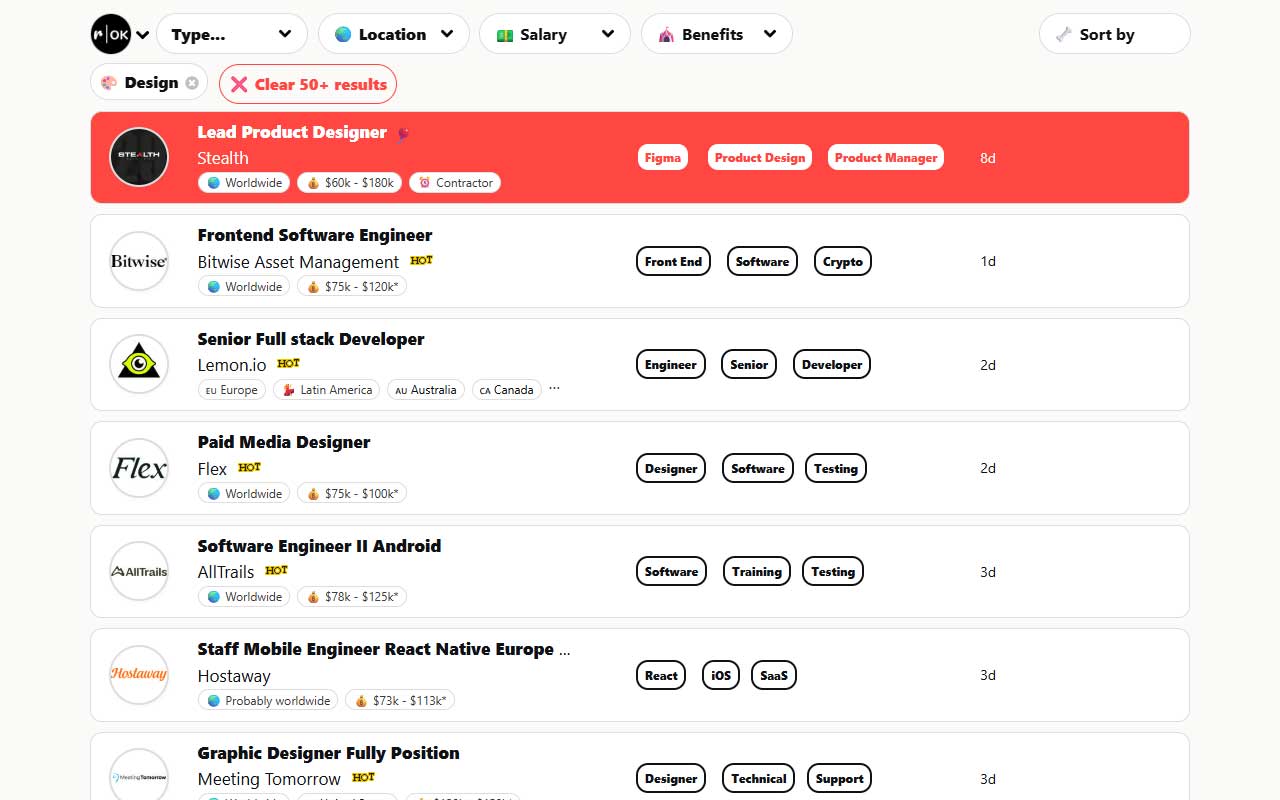Click the Latin America location badge
The height and width of the screenshot is (800, 1280).
coord(327,390)
